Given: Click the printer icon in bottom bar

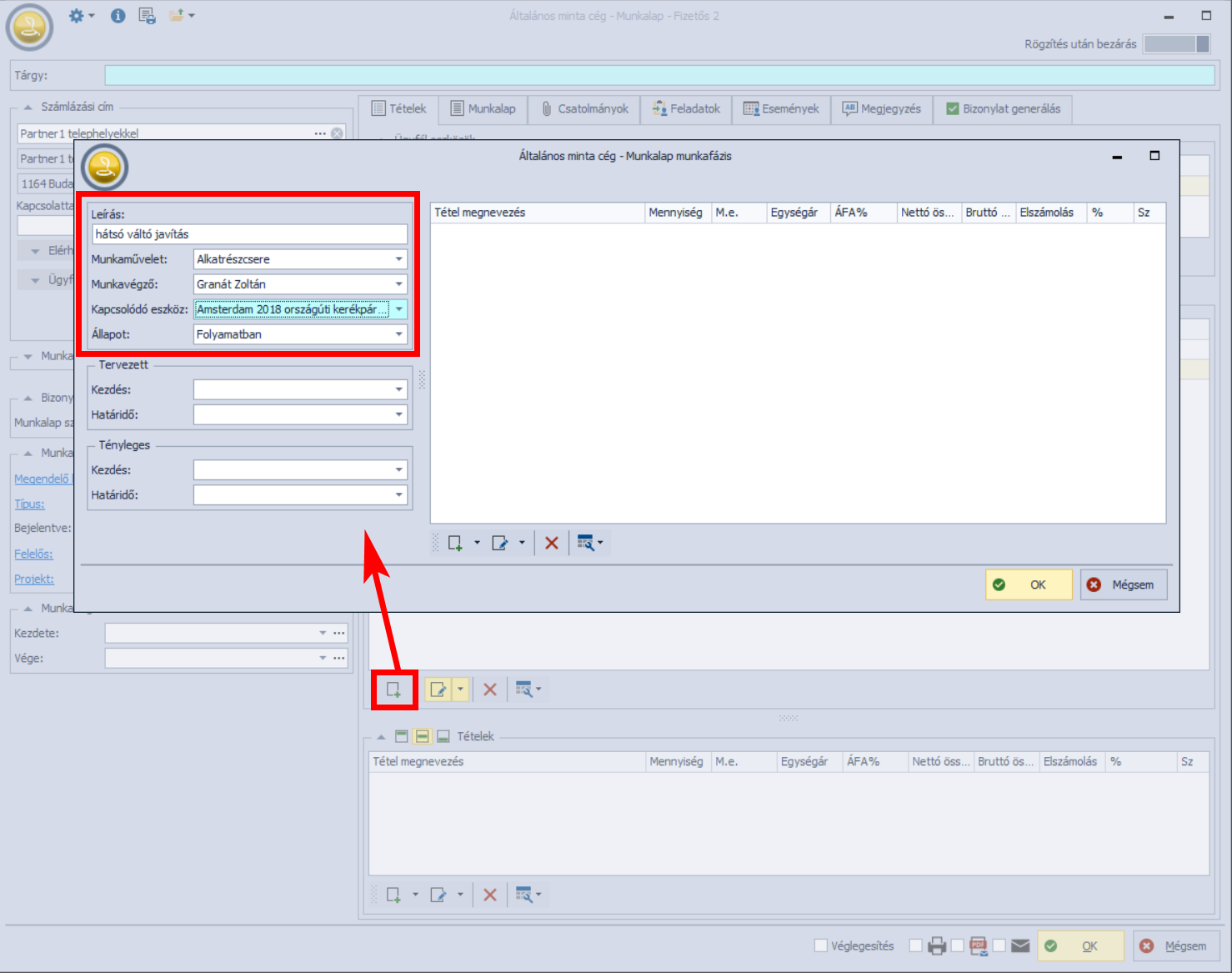Looking at the screenshot, I should coord(937,946).
